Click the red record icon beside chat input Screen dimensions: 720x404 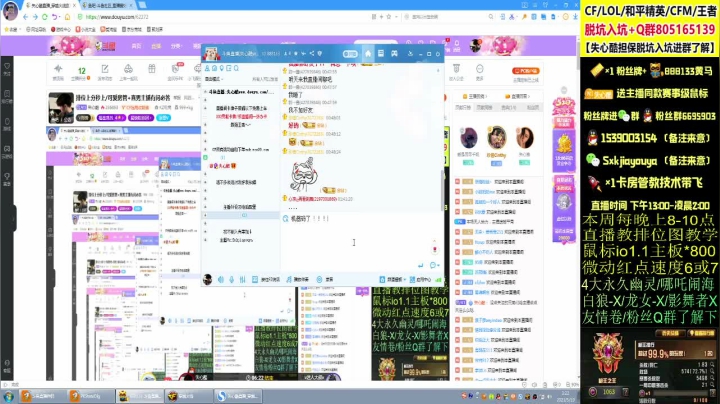[434, 250]
